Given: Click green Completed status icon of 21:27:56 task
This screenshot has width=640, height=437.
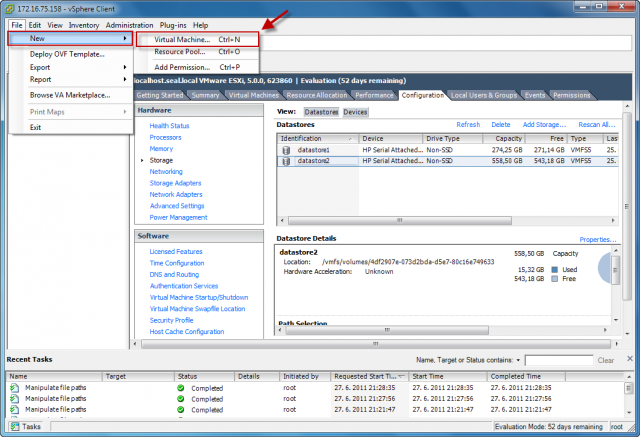Looking at the screenshot, I should coord(180,399).
